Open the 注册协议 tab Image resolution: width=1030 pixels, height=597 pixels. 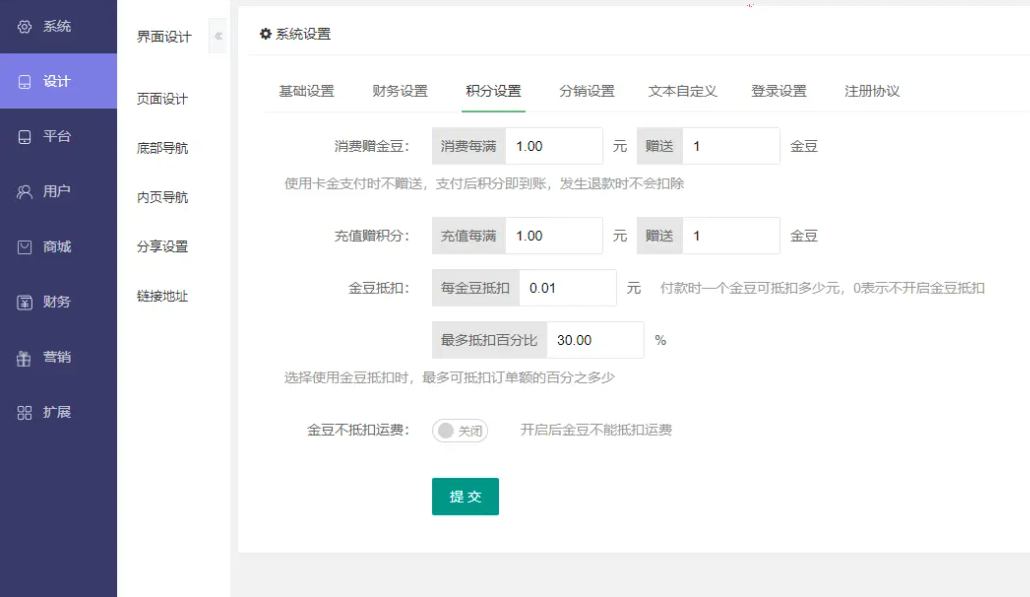[x=872, y=91]
